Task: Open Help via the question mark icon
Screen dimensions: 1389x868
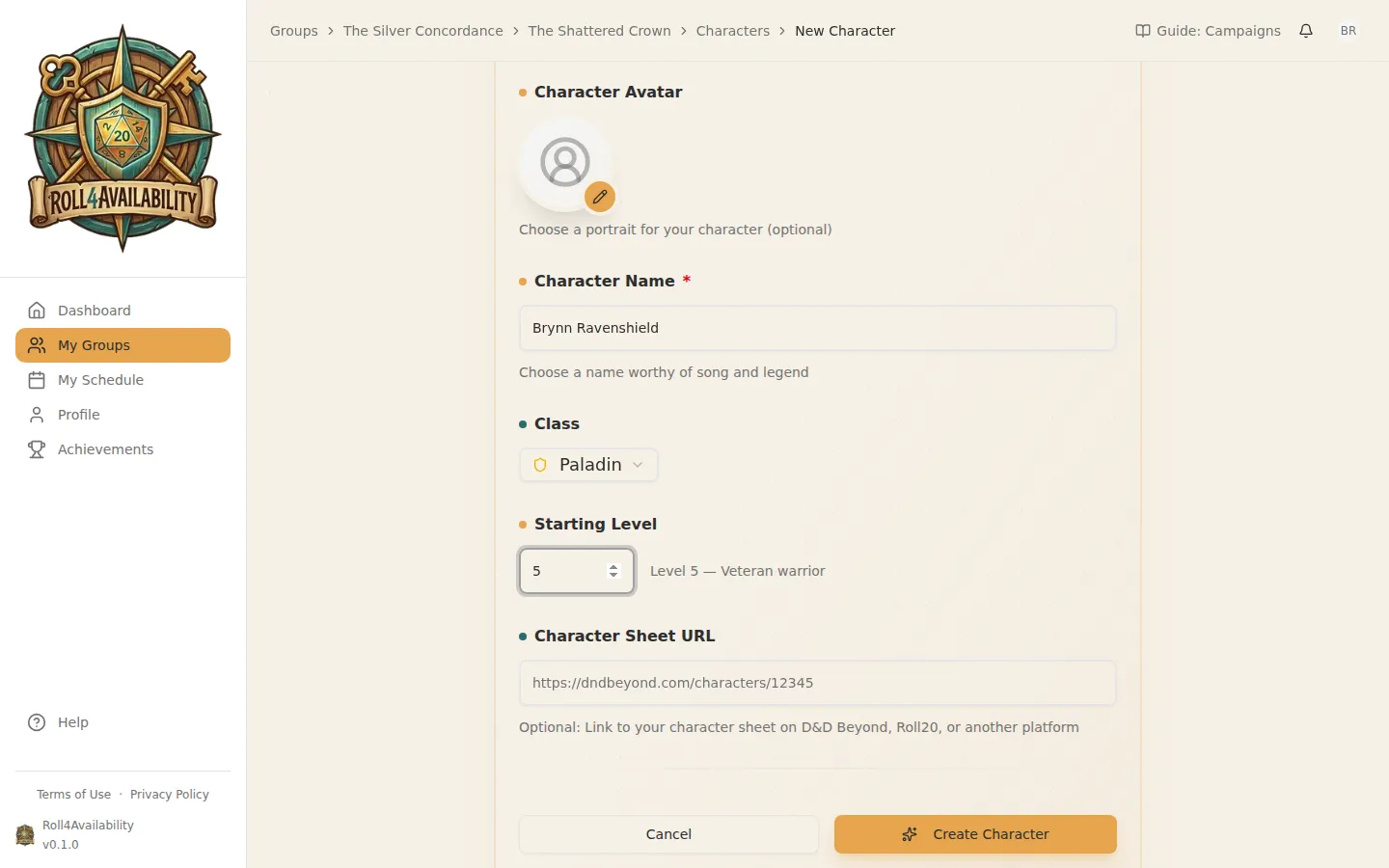Action: pos(36,721)
